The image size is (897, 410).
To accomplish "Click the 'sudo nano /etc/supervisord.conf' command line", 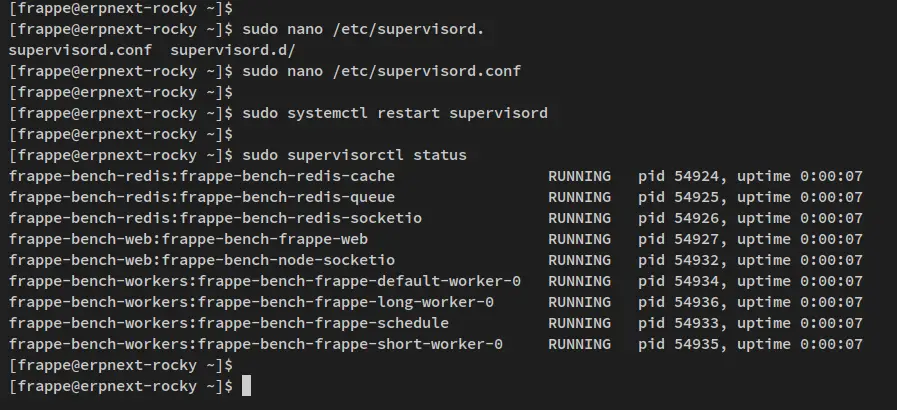I will click(382, 71).
